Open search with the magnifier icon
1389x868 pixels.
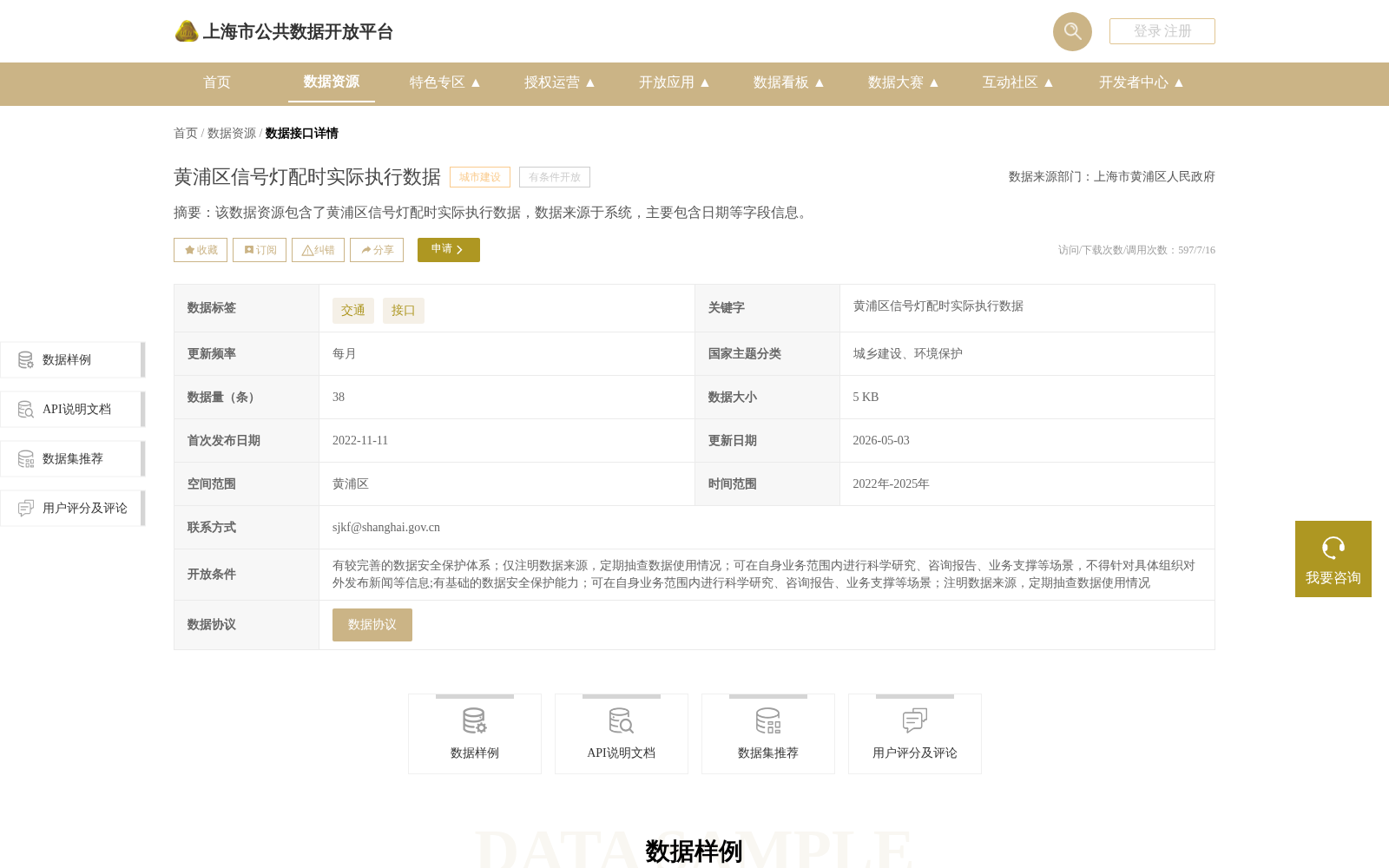coord(1072,31)
